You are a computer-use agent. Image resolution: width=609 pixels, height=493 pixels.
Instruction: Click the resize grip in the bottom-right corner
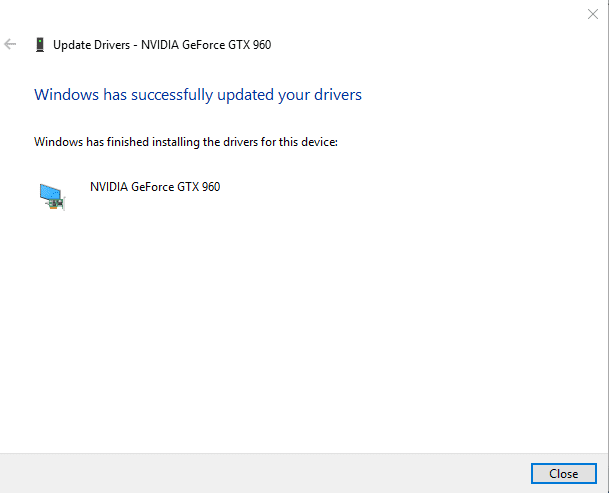pos(603,487)
